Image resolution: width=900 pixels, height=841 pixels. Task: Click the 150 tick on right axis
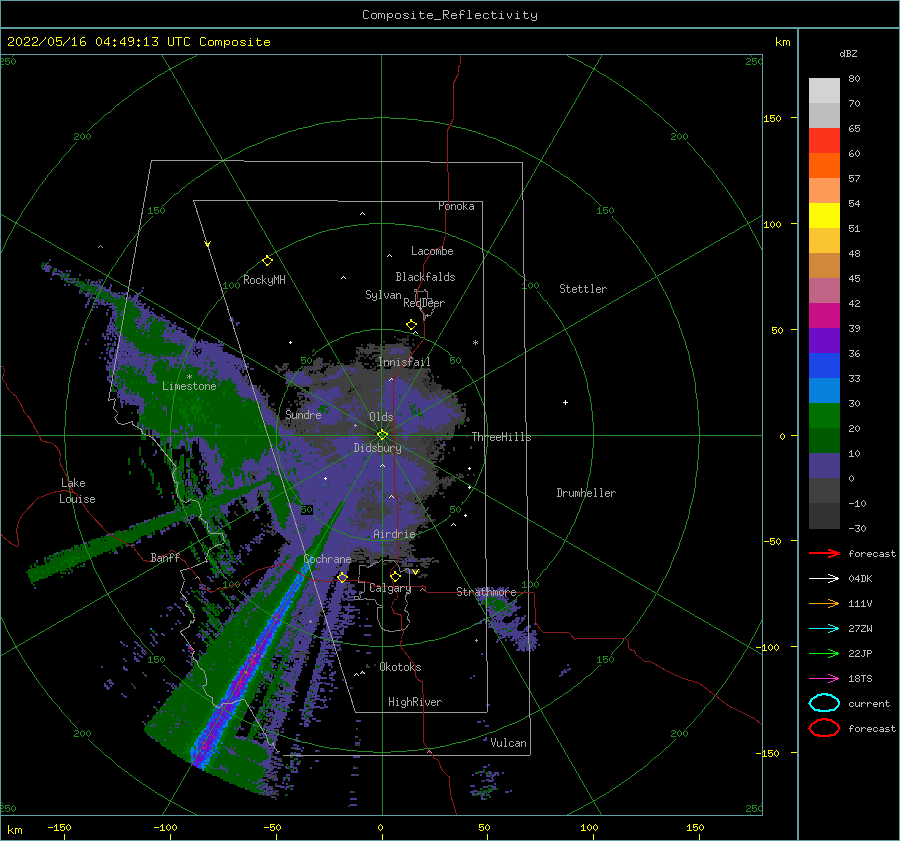pyautogui.click(x=772, y=118)
